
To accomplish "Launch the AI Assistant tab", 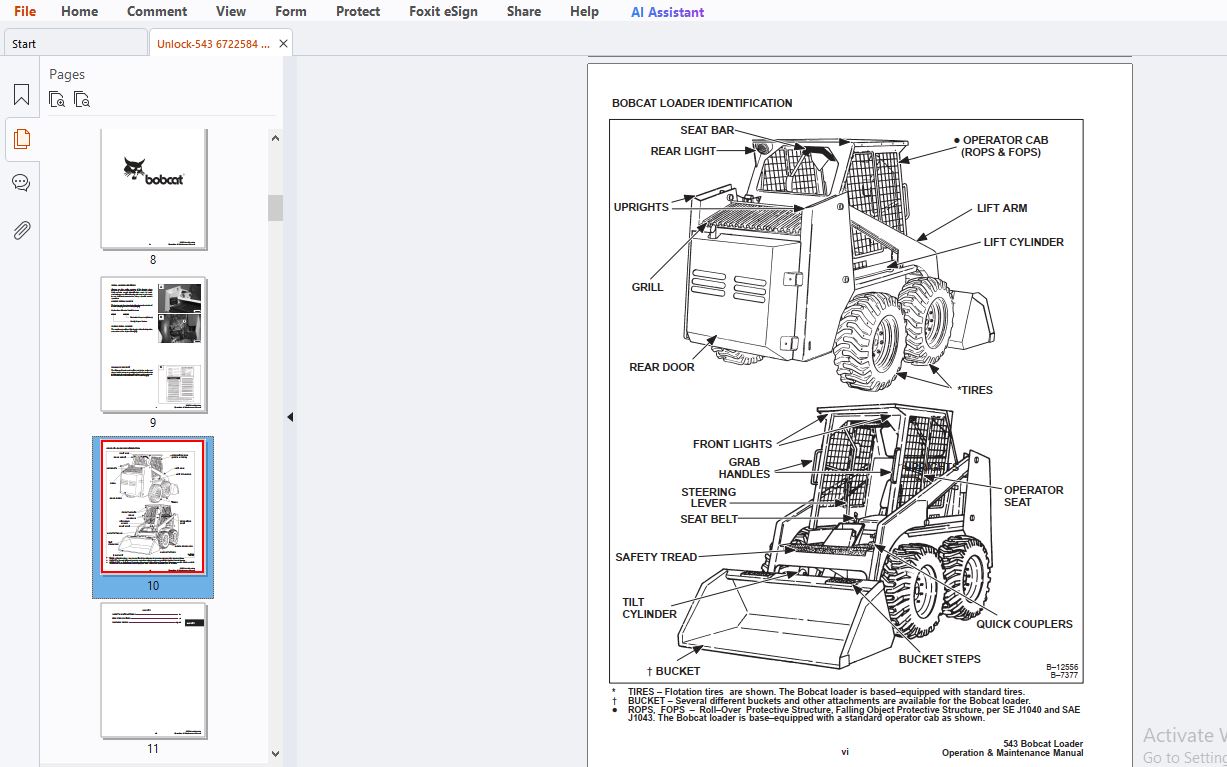I will 667,12.
